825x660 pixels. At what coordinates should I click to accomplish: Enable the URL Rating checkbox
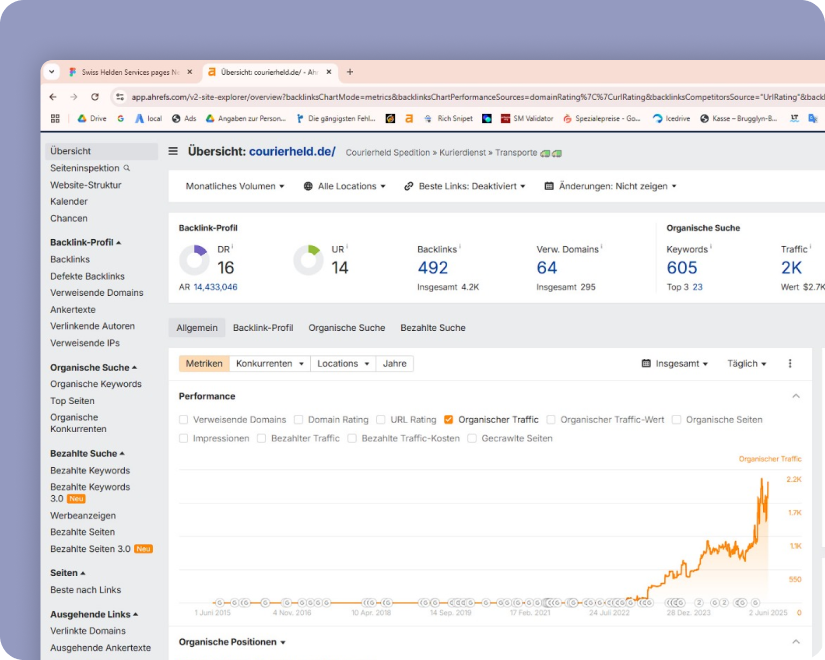tap(381, 419)
